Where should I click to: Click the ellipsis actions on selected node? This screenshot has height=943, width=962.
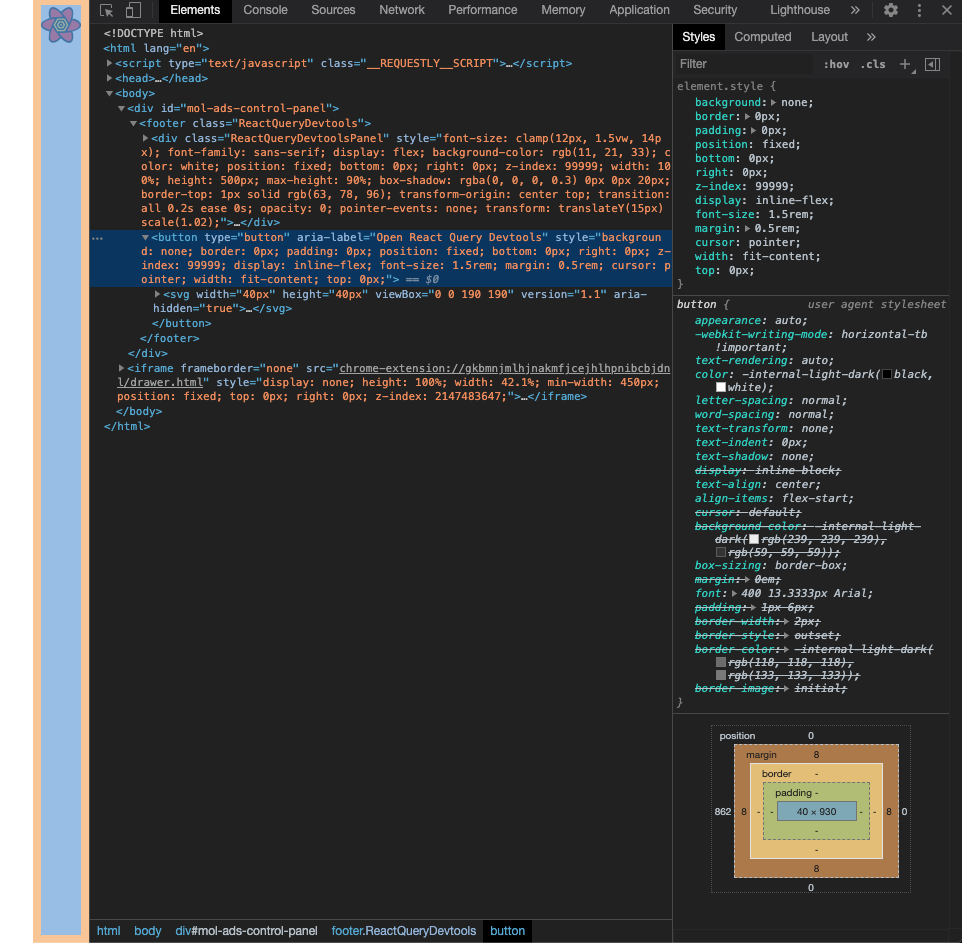click(x=98, y=237)
